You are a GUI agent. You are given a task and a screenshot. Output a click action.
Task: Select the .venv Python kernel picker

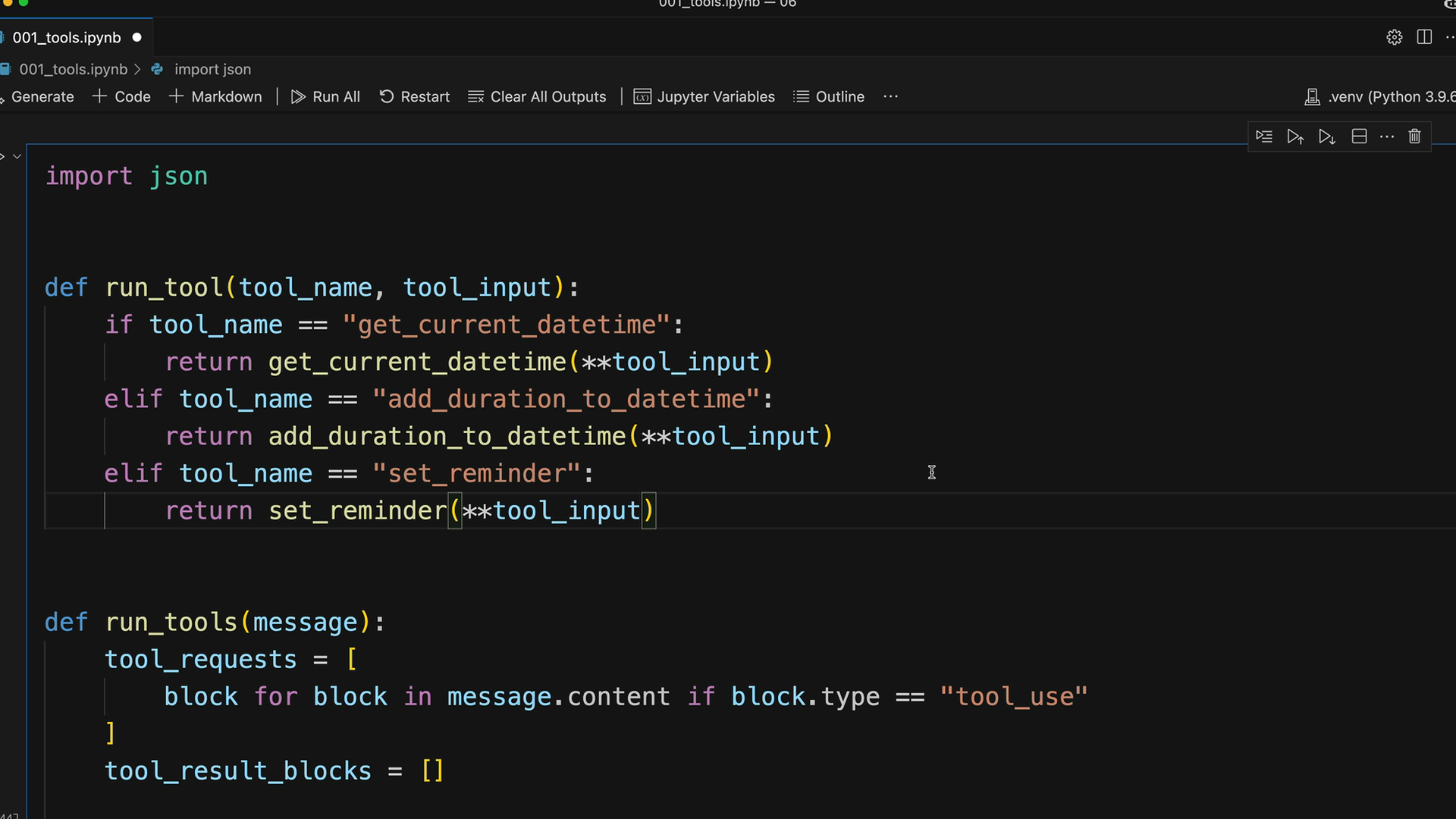point(1379,96)
